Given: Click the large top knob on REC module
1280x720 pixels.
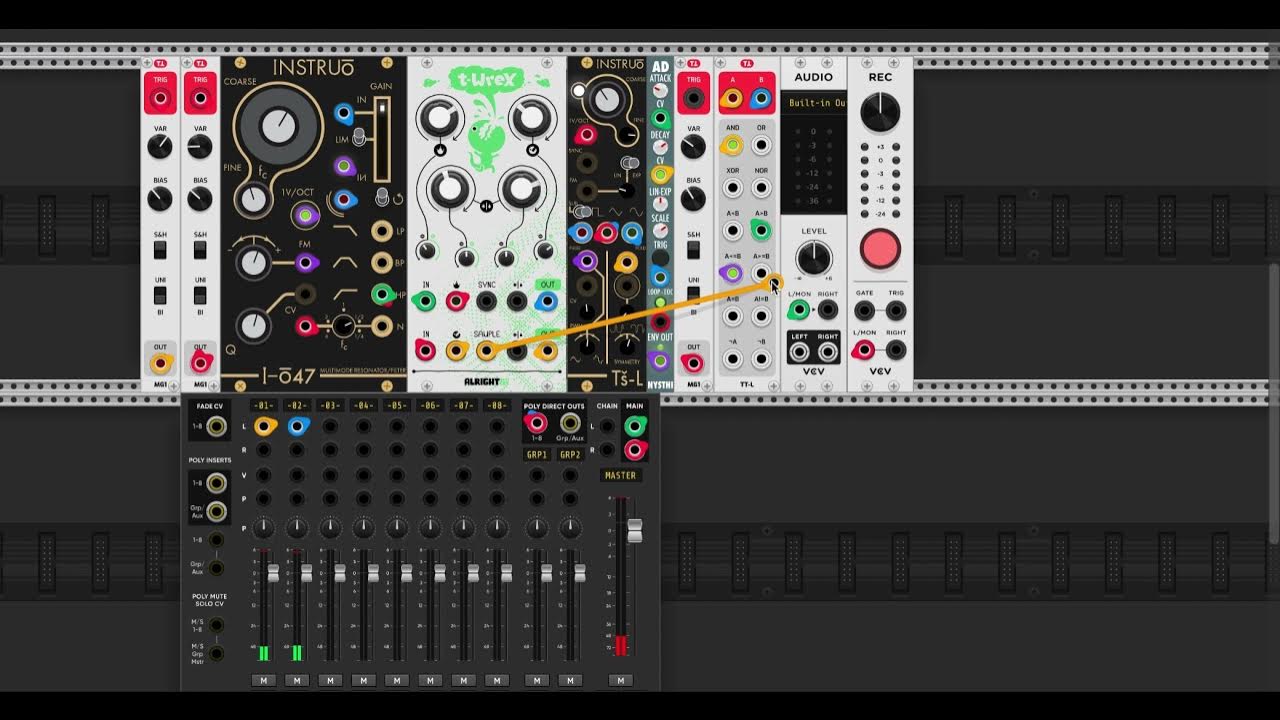Looking at the screenshot, I should 880,112.
